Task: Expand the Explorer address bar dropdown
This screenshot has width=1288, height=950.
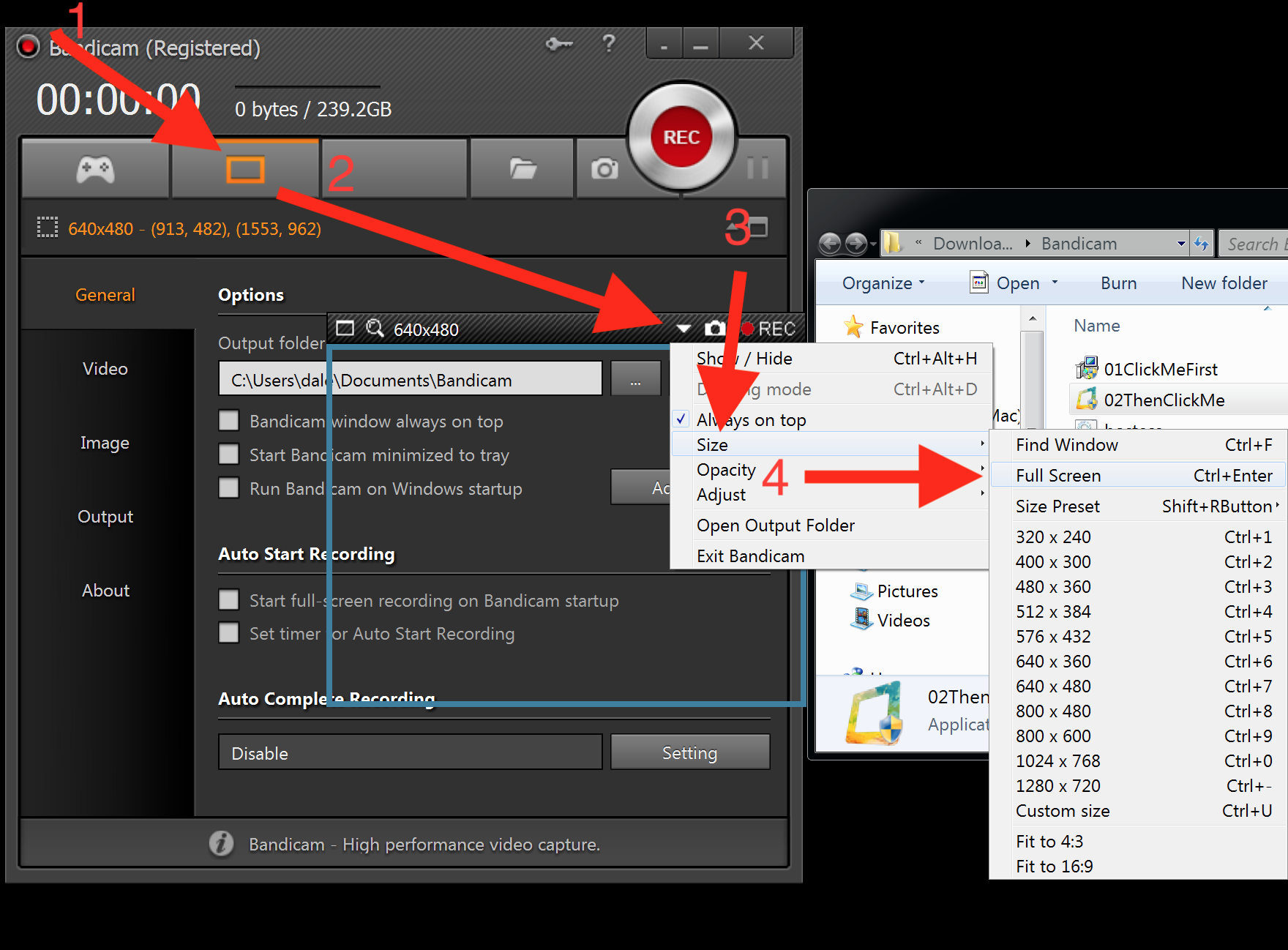Action: pos(1180,244)
